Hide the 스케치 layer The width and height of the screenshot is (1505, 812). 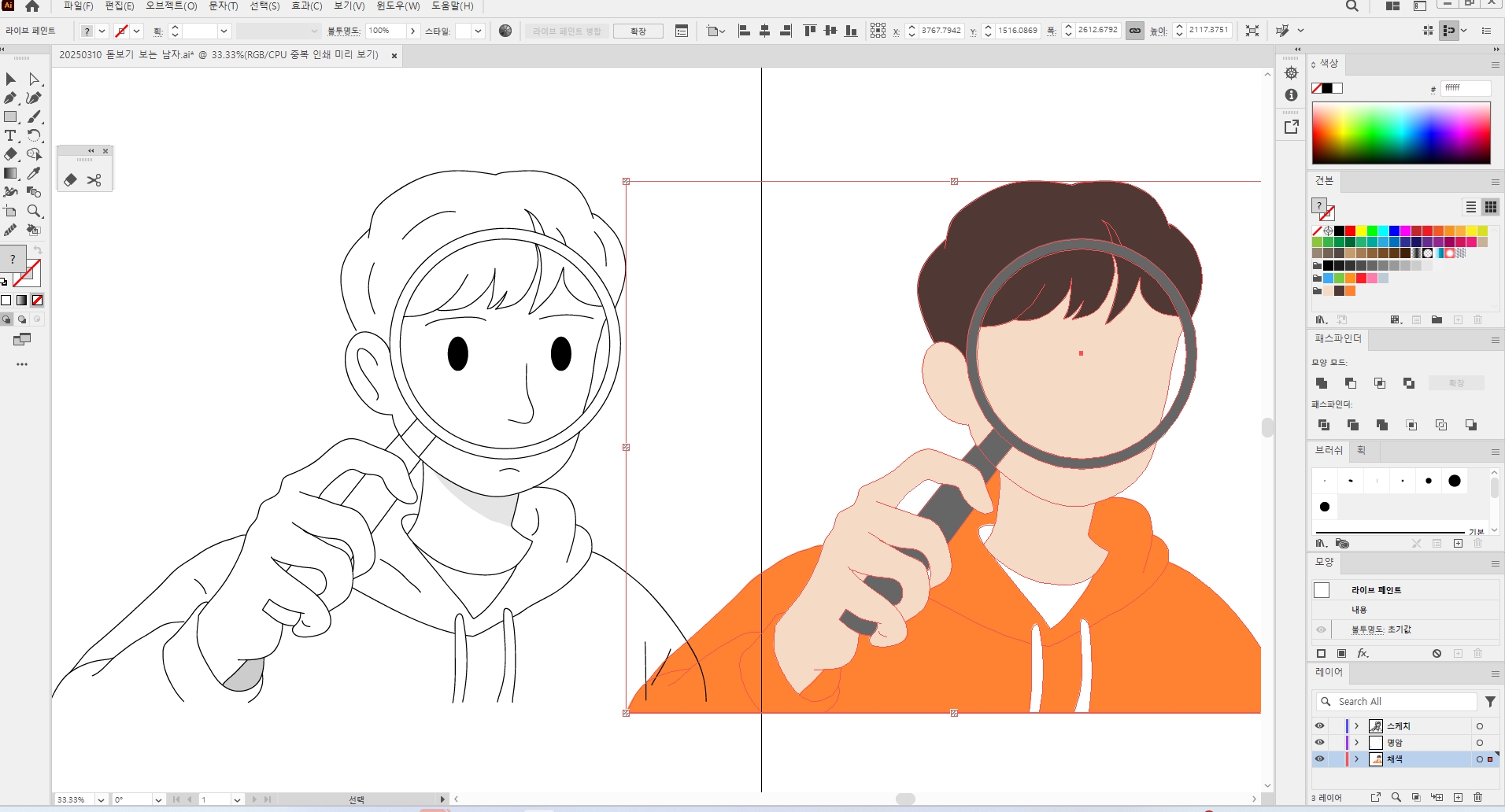[x=1320, y=725]
